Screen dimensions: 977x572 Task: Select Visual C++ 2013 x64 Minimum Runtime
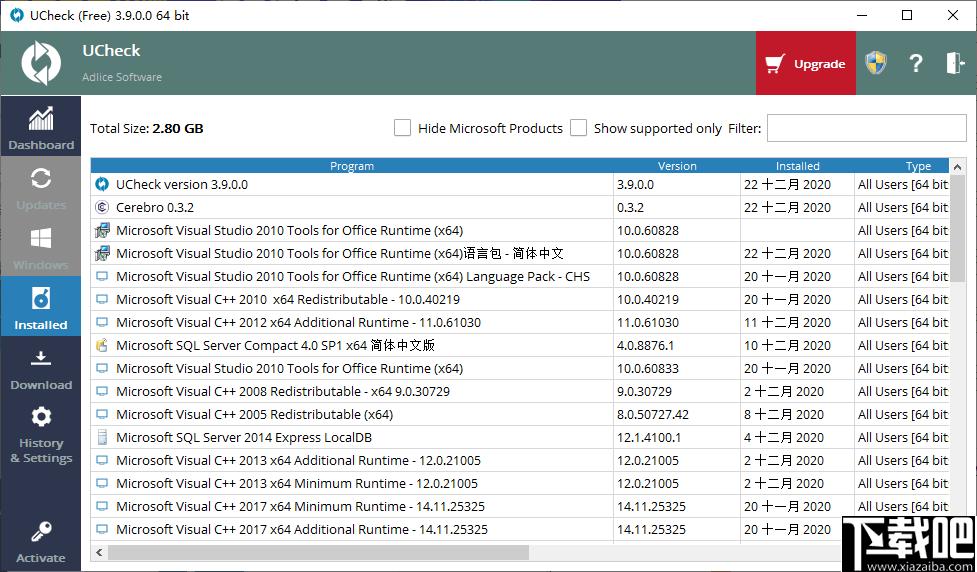[x=520, y=484]
